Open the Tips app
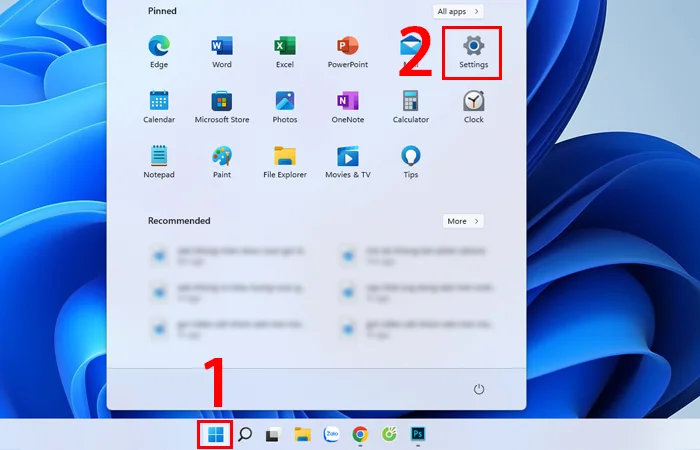 (410, 157)
